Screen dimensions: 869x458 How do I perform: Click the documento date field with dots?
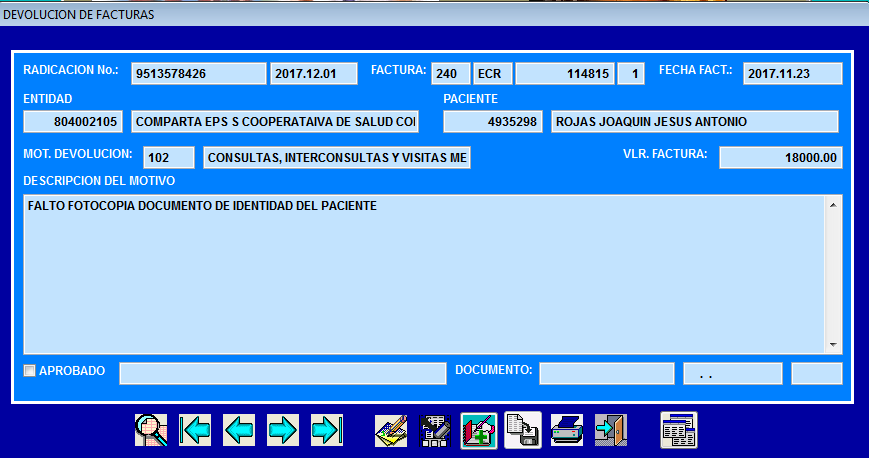coord(733,373)
